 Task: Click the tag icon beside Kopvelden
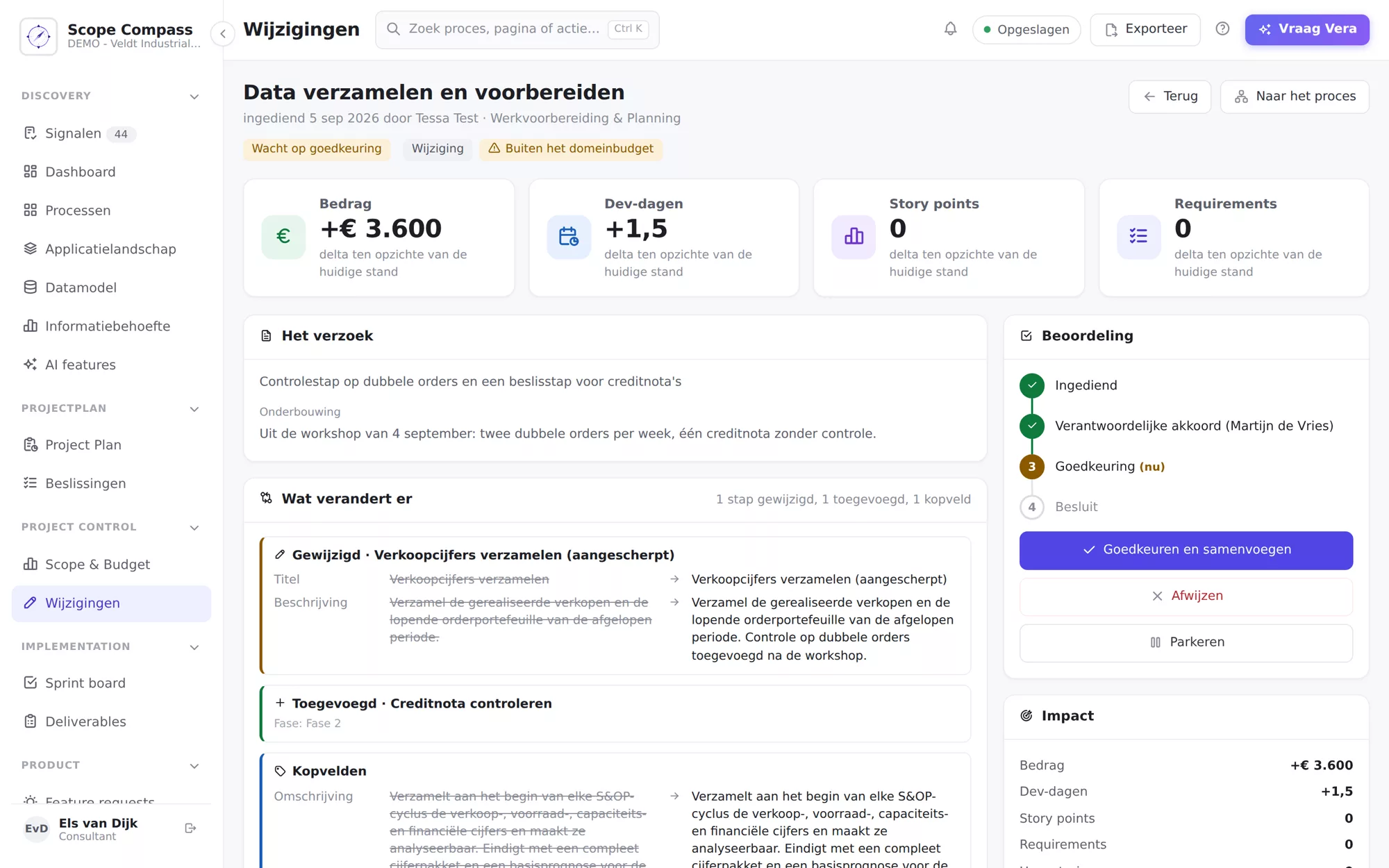pyautogui.click(x=280, y=771)
